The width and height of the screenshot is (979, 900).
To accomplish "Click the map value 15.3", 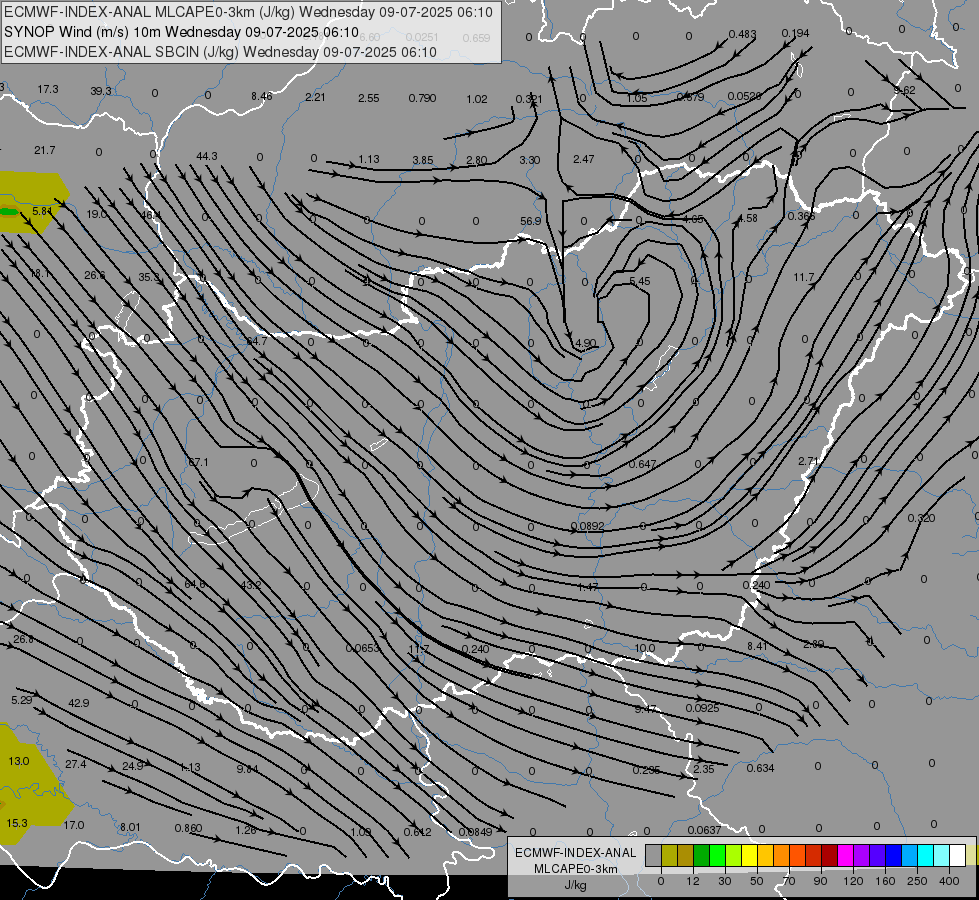I will click(x=17, y=823).
